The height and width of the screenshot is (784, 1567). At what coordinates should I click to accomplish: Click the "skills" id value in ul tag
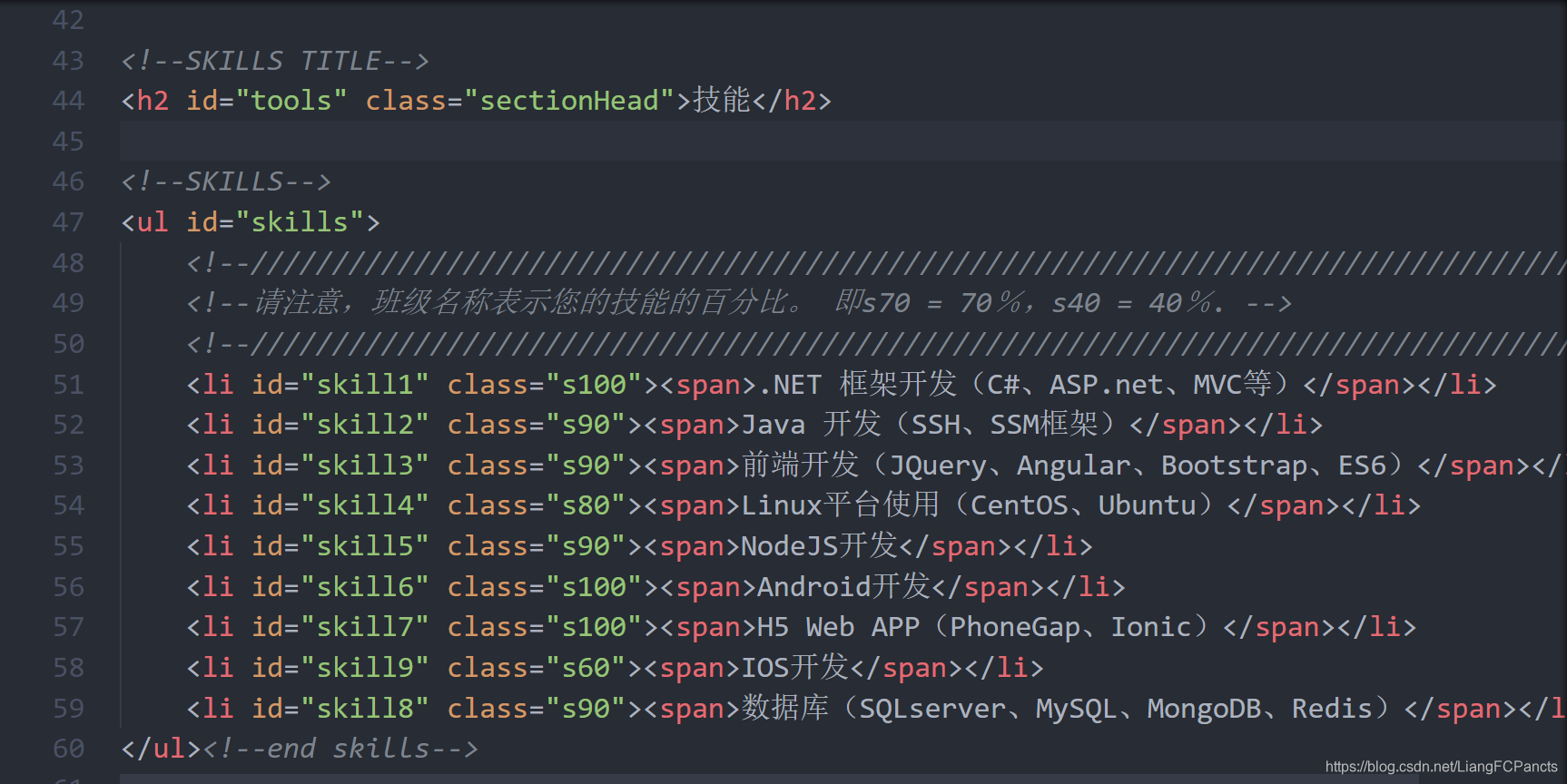(300, 222)
